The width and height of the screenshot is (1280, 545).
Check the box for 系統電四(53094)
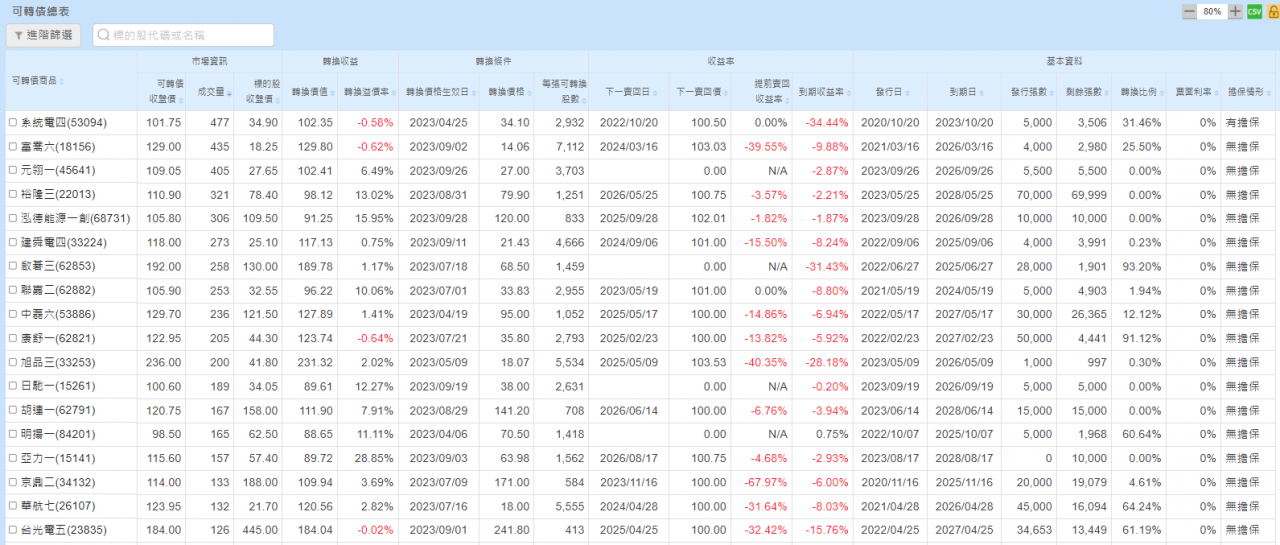point(13,123)
